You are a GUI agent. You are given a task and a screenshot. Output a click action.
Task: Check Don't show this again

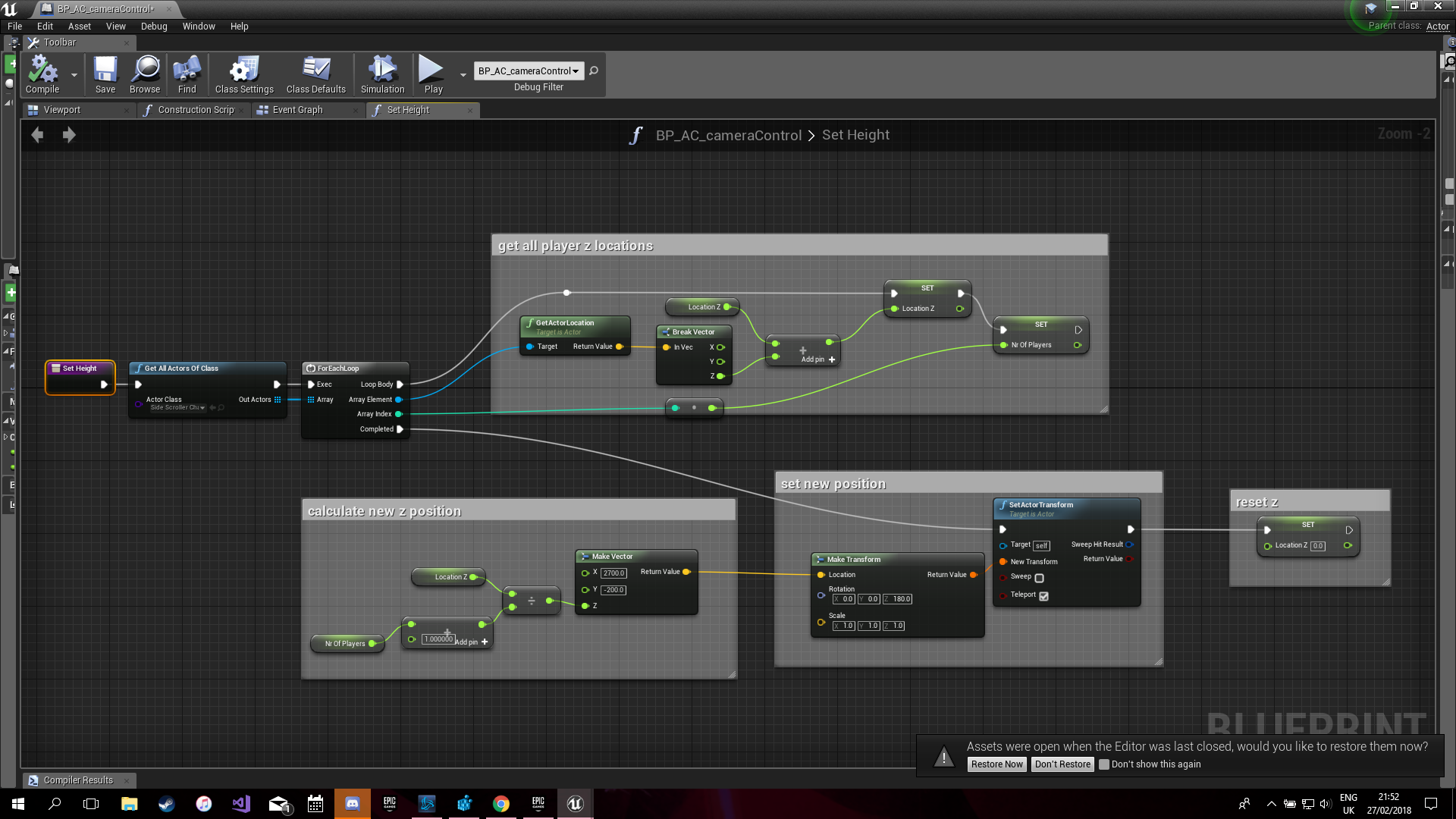(x=1104, y=764)
